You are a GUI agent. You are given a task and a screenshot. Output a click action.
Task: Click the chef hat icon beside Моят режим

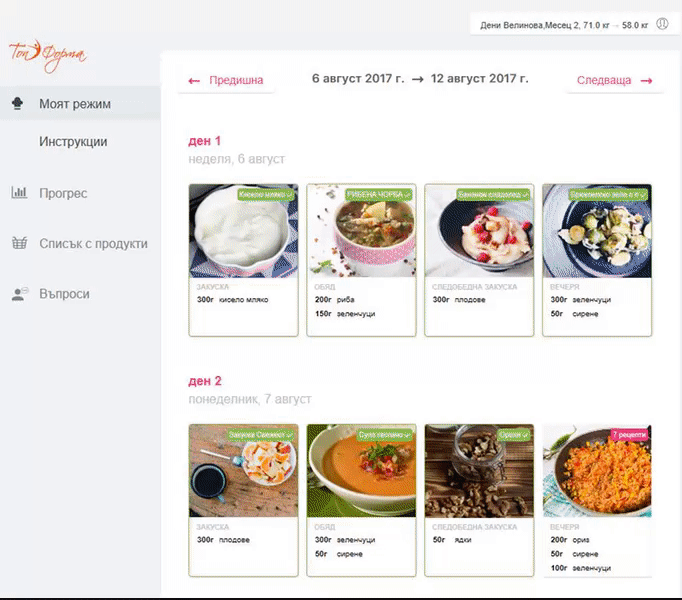click(x=17, y=104)
